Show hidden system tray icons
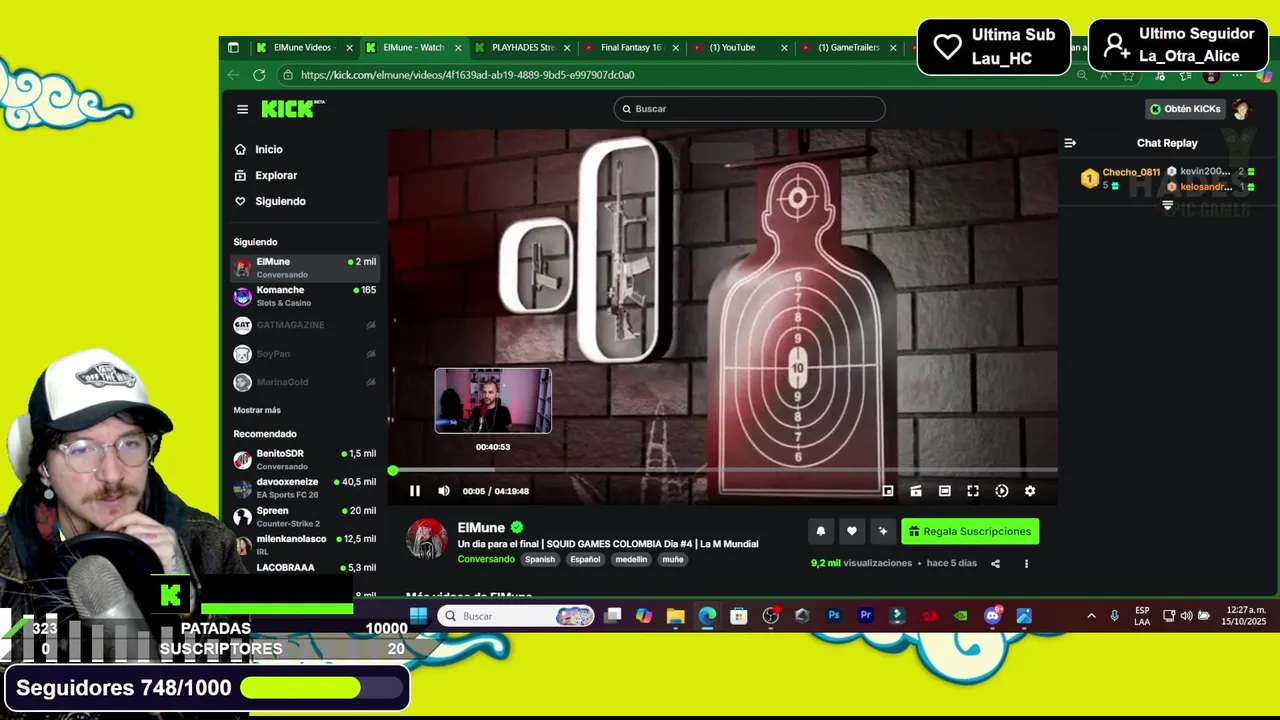The width and height of the screenshot is (1280, 720). [1091, 616]
